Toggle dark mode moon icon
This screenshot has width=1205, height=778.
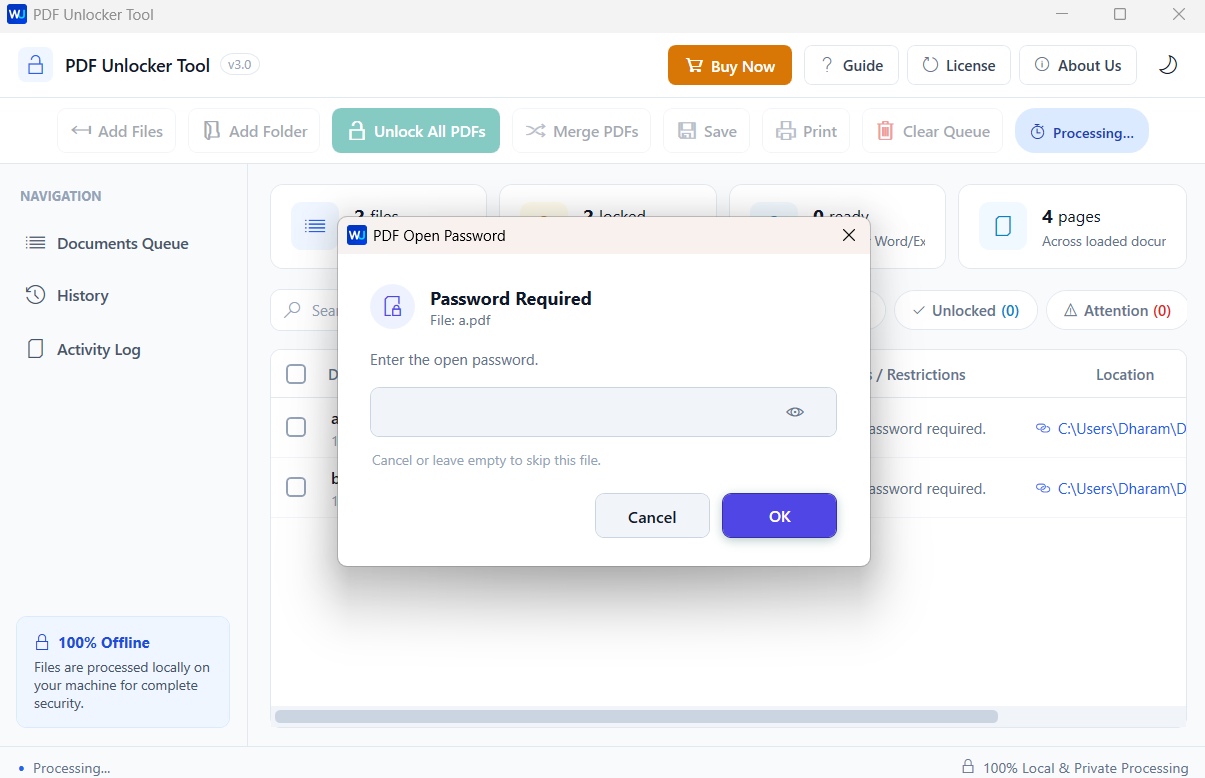[1167, 65]
